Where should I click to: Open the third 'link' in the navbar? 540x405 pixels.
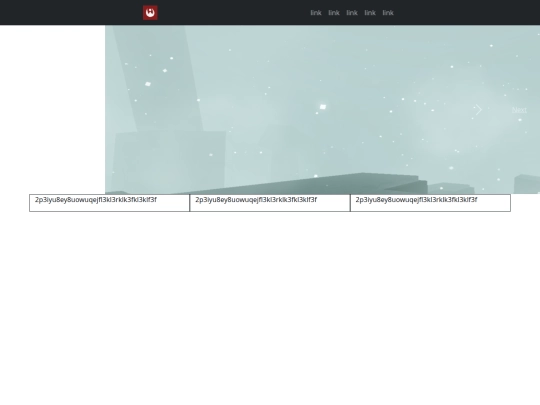coord(352,13)
